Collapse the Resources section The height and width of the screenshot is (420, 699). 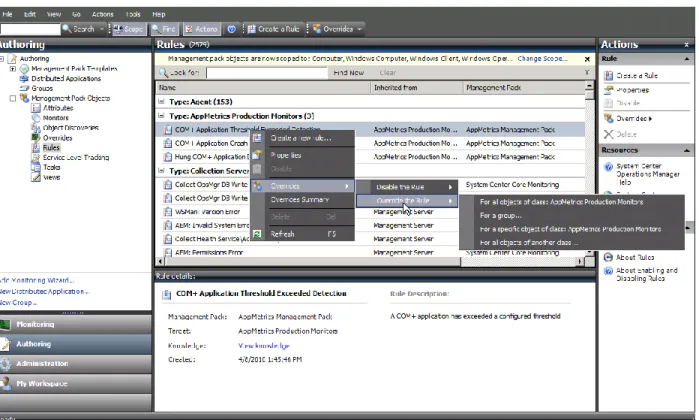click(x=687, y=151)
